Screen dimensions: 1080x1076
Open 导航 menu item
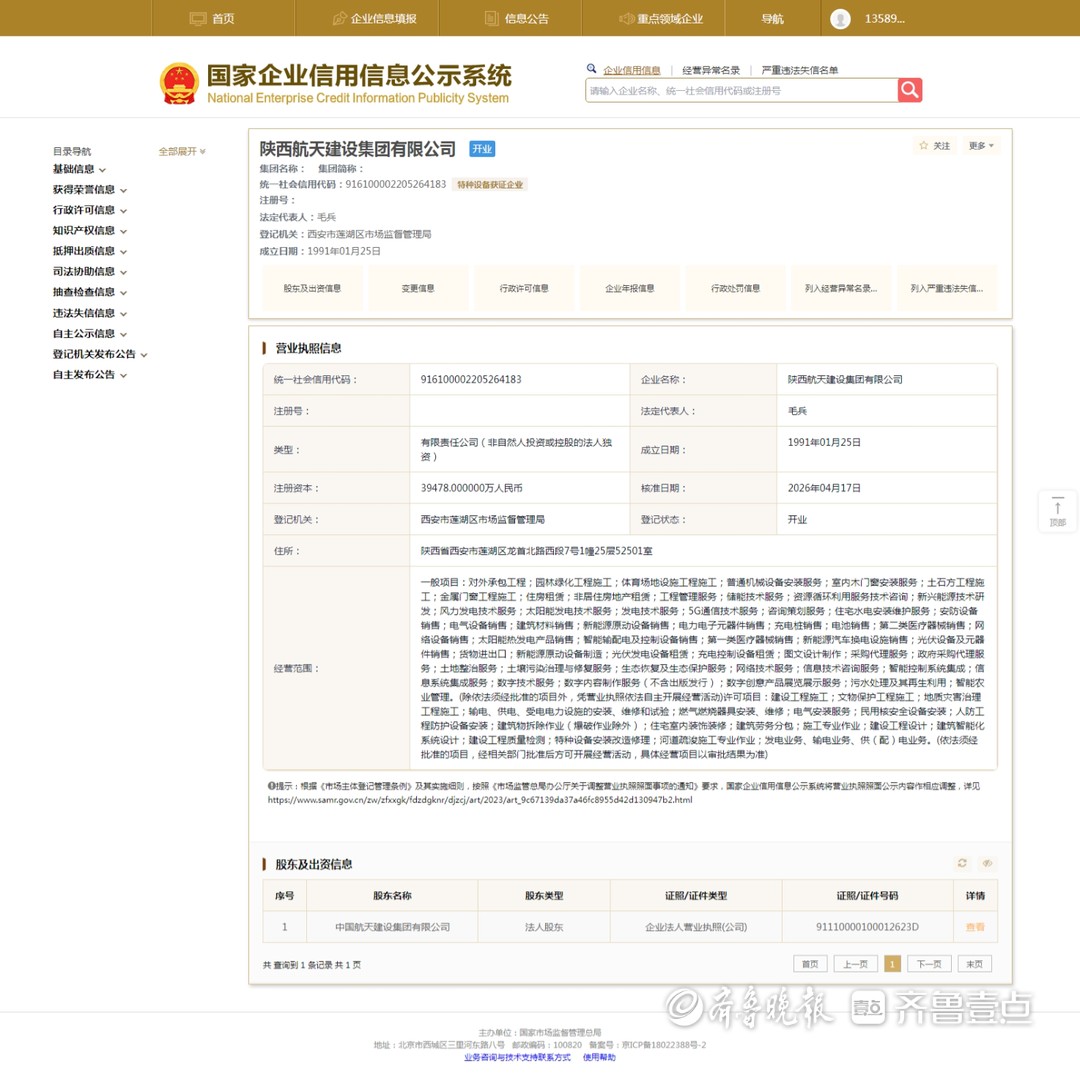click(772, 19)
